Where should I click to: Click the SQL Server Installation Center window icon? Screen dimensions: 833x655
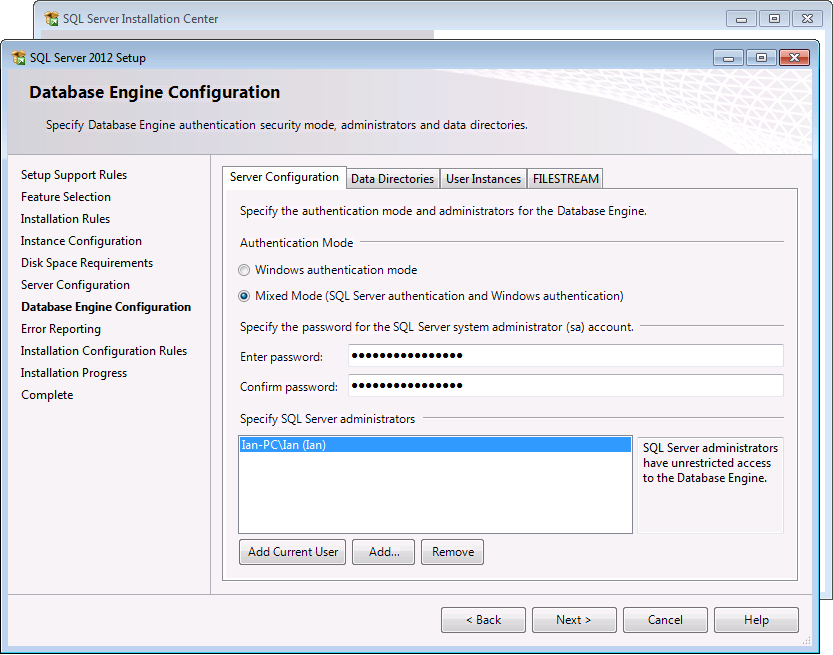[52, 19]
